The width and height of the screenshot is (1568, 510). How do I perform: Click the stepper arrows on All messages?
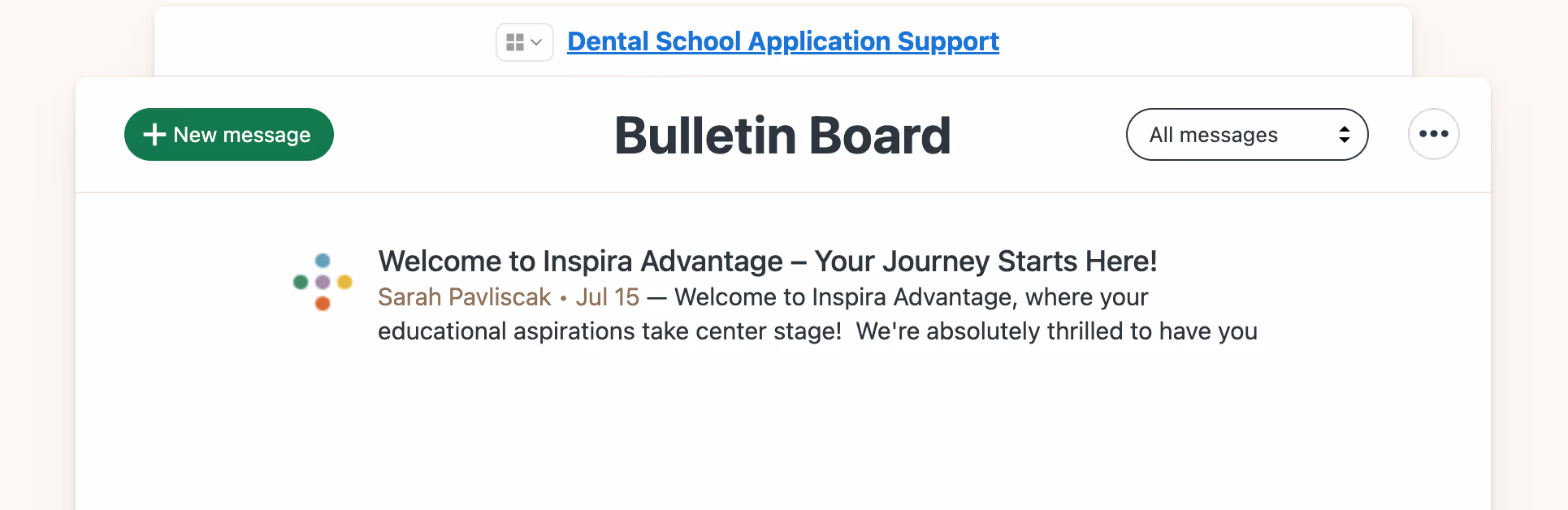coord(1345,134)
